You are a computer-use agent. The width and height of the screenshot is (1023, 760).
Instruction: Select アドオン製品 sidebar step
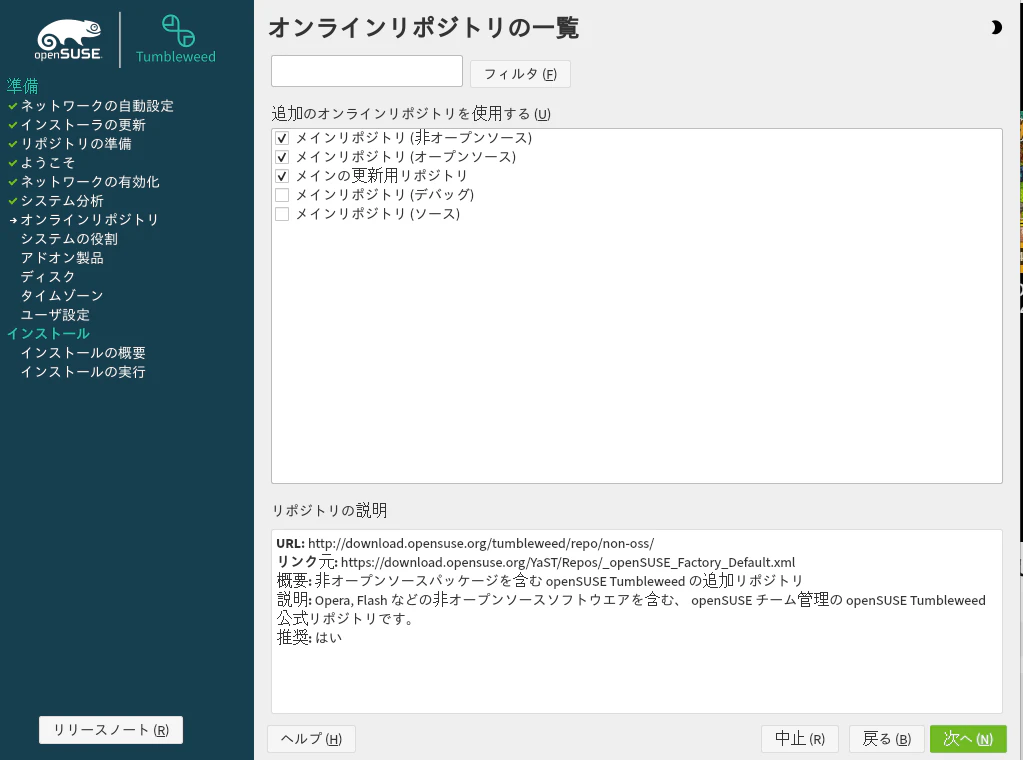click(62, 258)
